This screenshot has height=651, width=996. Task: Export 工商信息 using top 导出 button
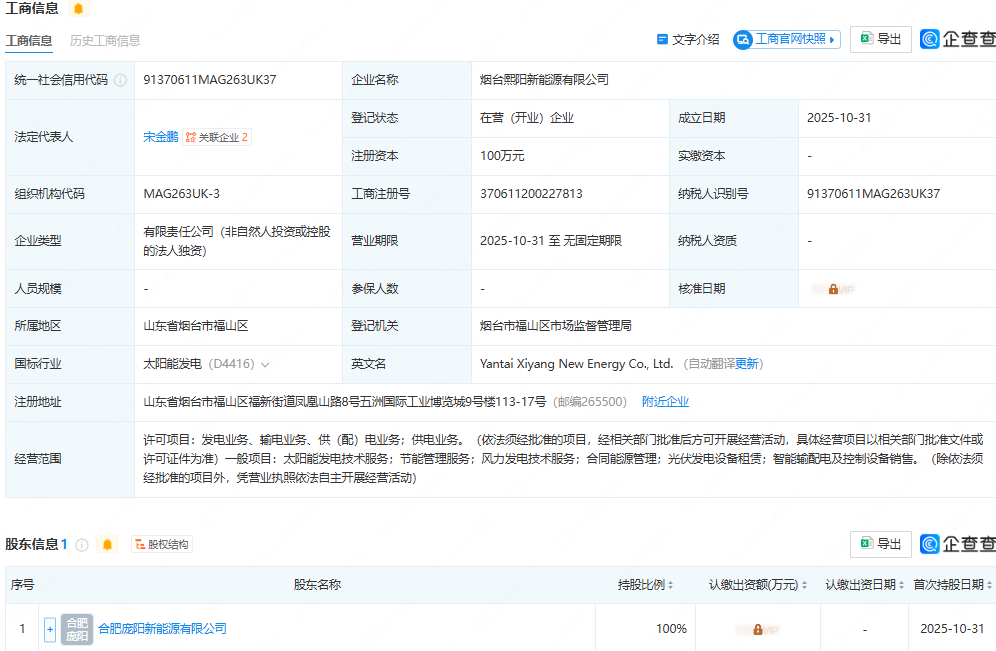pyautogui.click(x=880, y=39)
